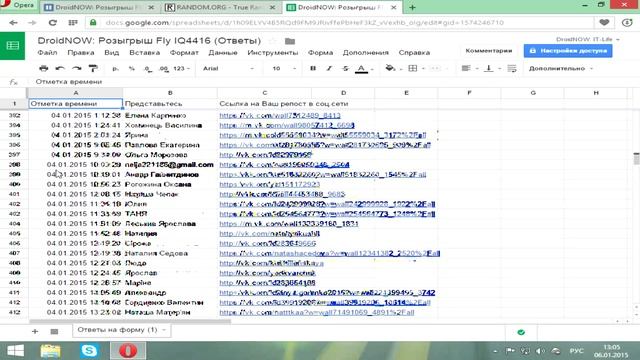This screenshot has height=360, width=640.
Task: Reload the page in Opera
Action: coord(53,23)
